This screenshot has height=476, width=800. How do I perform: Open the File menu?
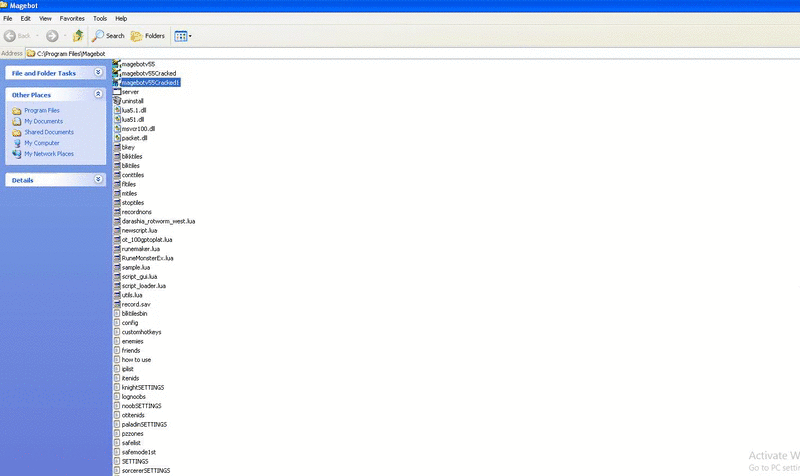(x=8, y=18)
